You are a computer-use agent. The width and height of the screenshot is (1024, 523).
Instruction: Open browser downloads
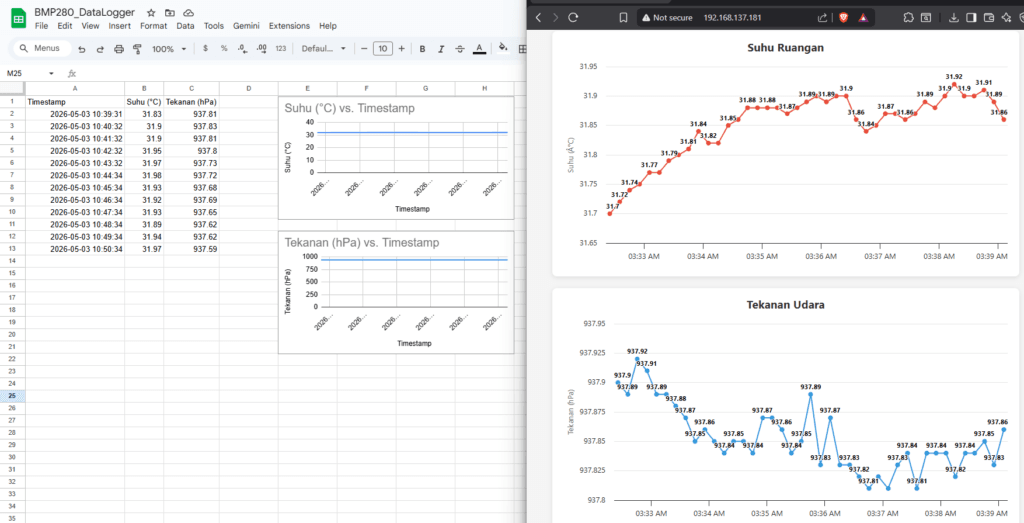pyautogui.click(x=953, y=18)
